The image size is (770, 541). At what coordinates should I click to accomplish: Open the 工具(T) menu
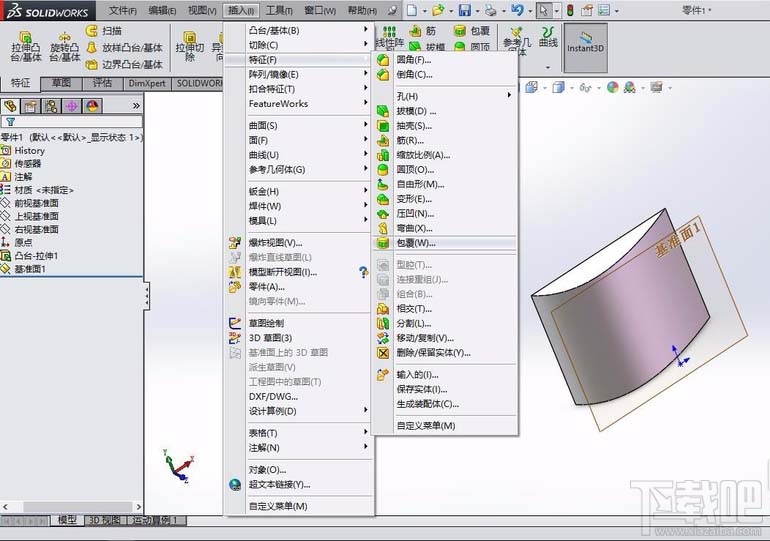pyautogui.click(x=279, y=10)
